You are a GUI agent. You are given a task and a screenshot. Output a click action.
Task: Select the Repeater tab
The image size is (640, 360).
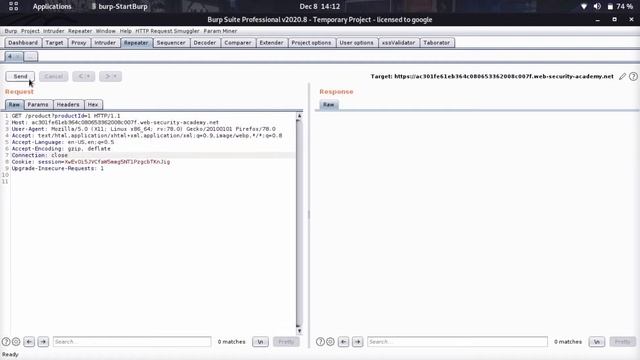[136, 43]
